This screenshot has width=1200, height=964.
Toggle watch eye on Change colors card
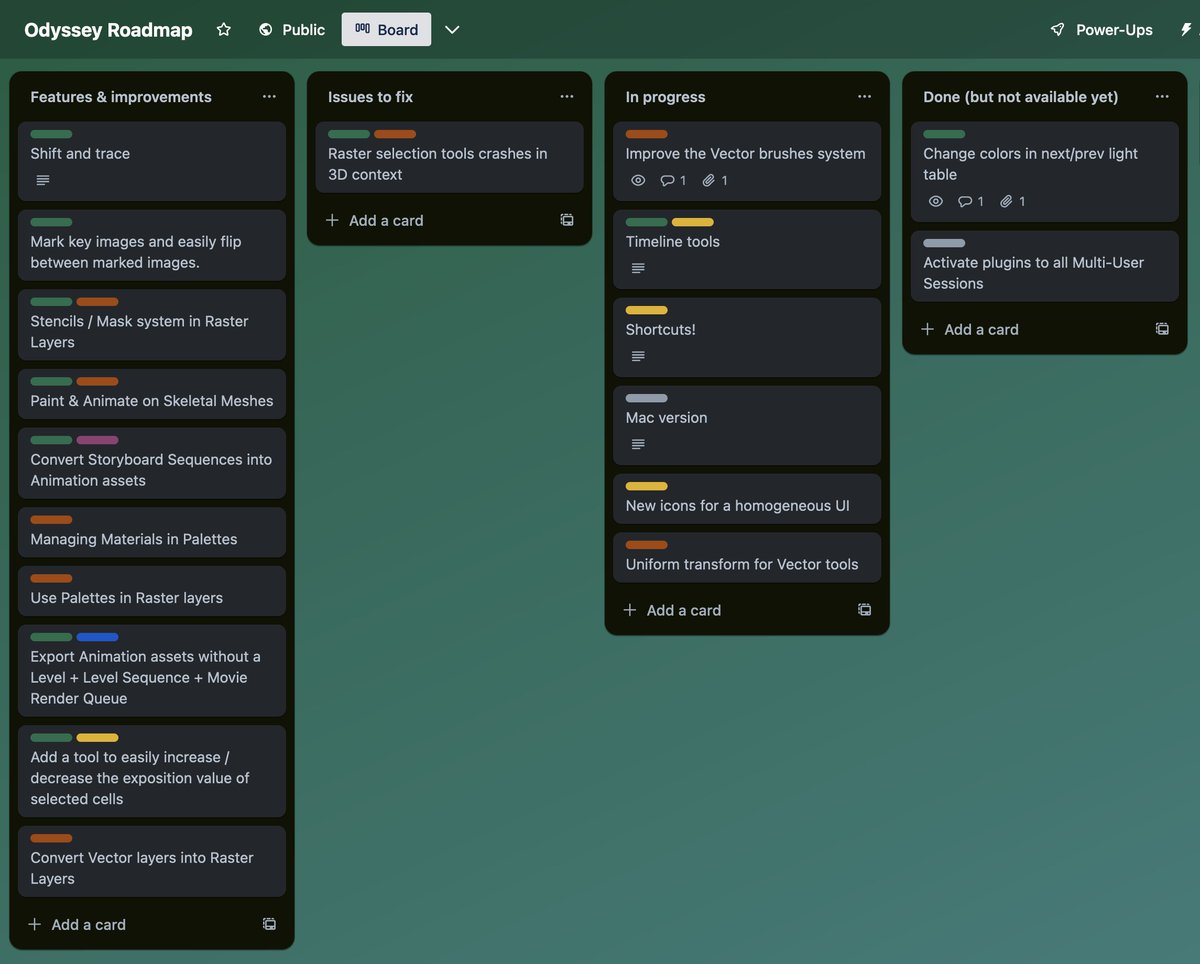click(x=936, y=201)
